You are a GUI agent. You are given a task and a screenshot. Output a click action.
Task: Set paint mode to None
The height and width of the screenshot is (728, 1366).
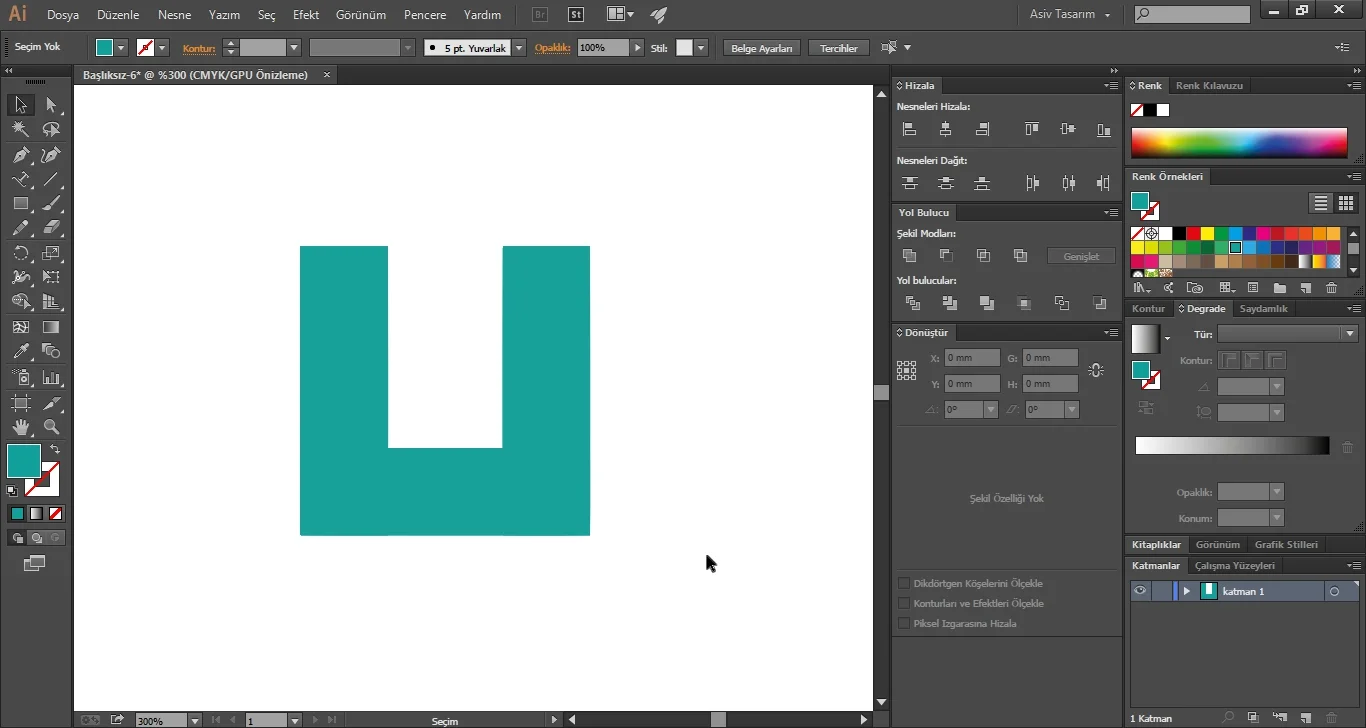point(56,513)
